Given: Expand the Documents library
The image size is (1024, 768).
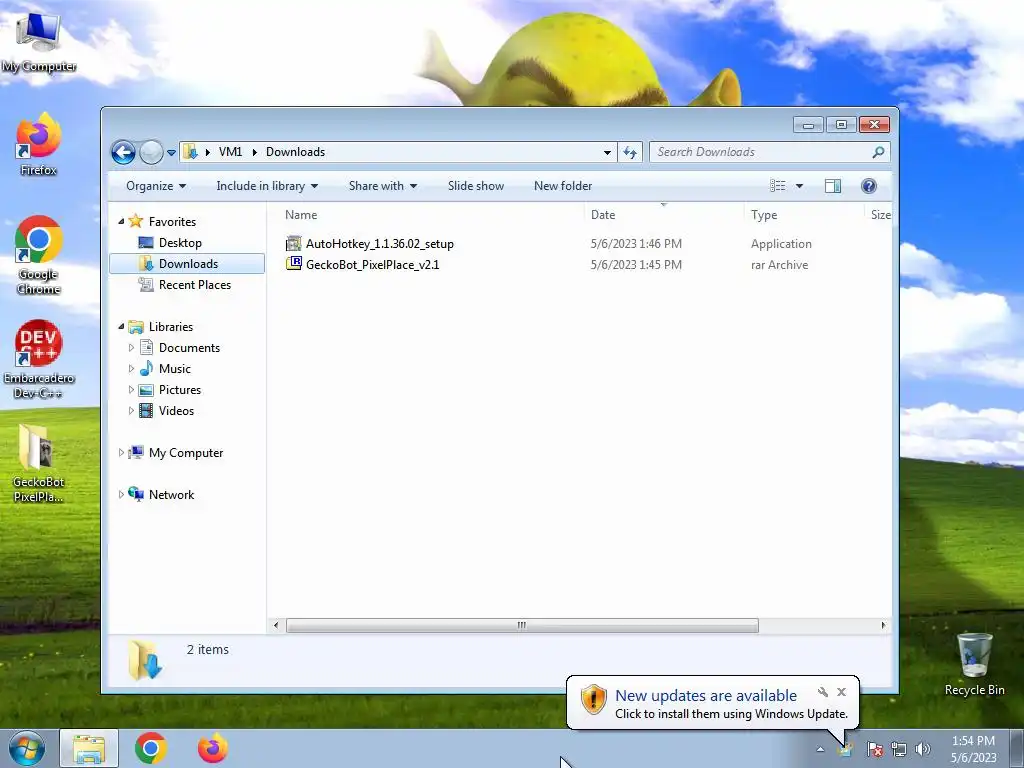Looking at the screenshot, I should [x=131, y=347].
